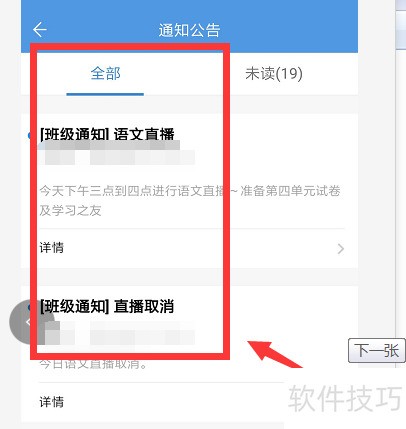406x429 pixels.
Task: Open the 直播取消 class notice title
Action: click(x=107, y=306)
